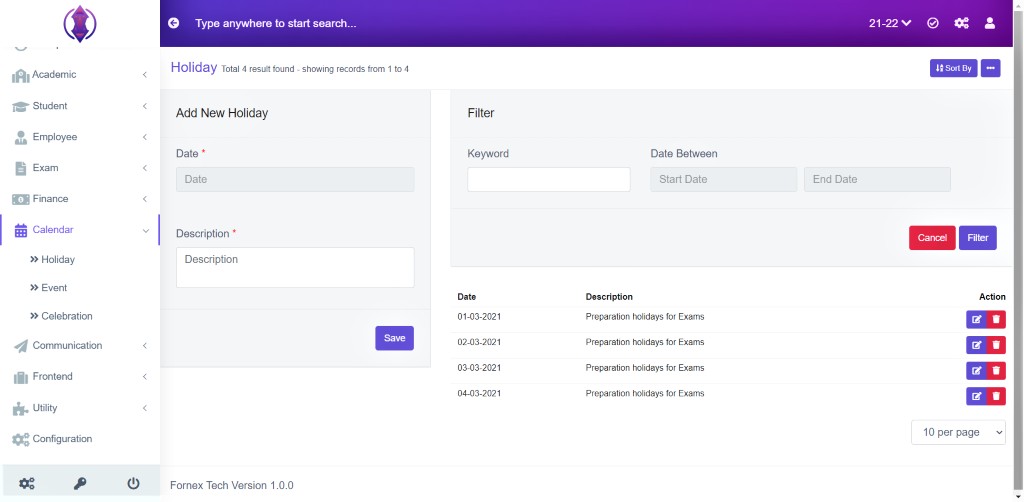1024x502 pixels.
Task: Expand the Student menu chevron
Action: click(144, 106)
